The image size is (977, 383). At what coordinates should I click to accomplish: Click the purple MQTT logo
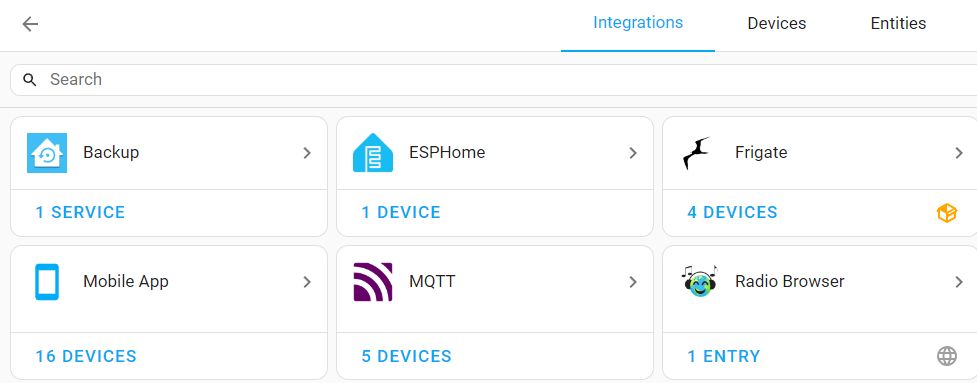373,282
